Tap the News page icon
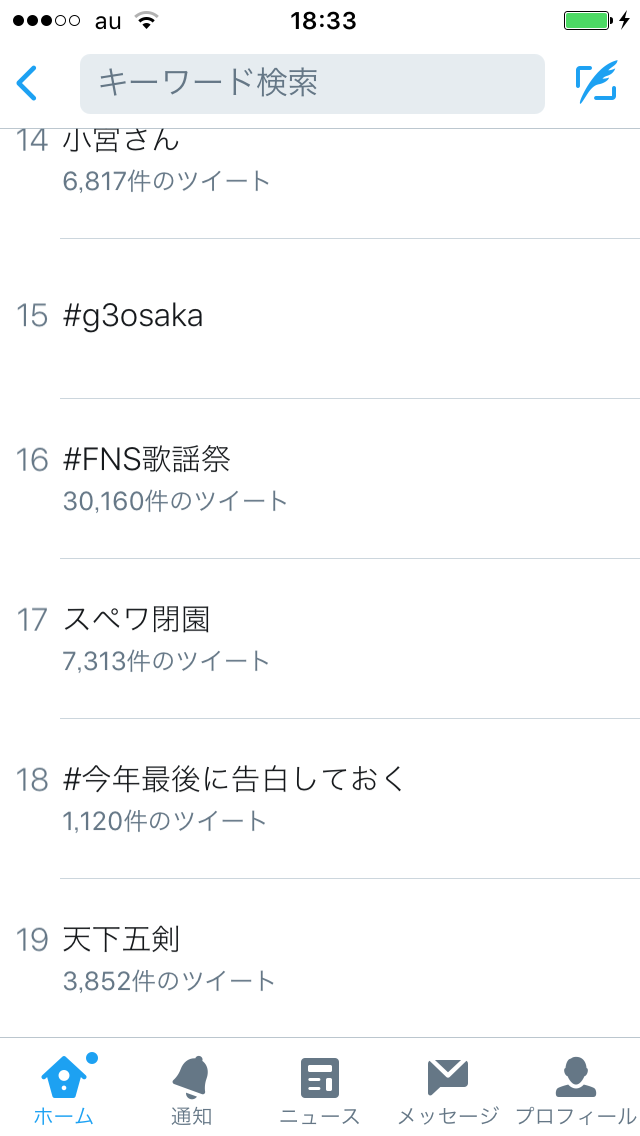The image size is (640, 1136). pyautogui.click(x=320, y=1078)
